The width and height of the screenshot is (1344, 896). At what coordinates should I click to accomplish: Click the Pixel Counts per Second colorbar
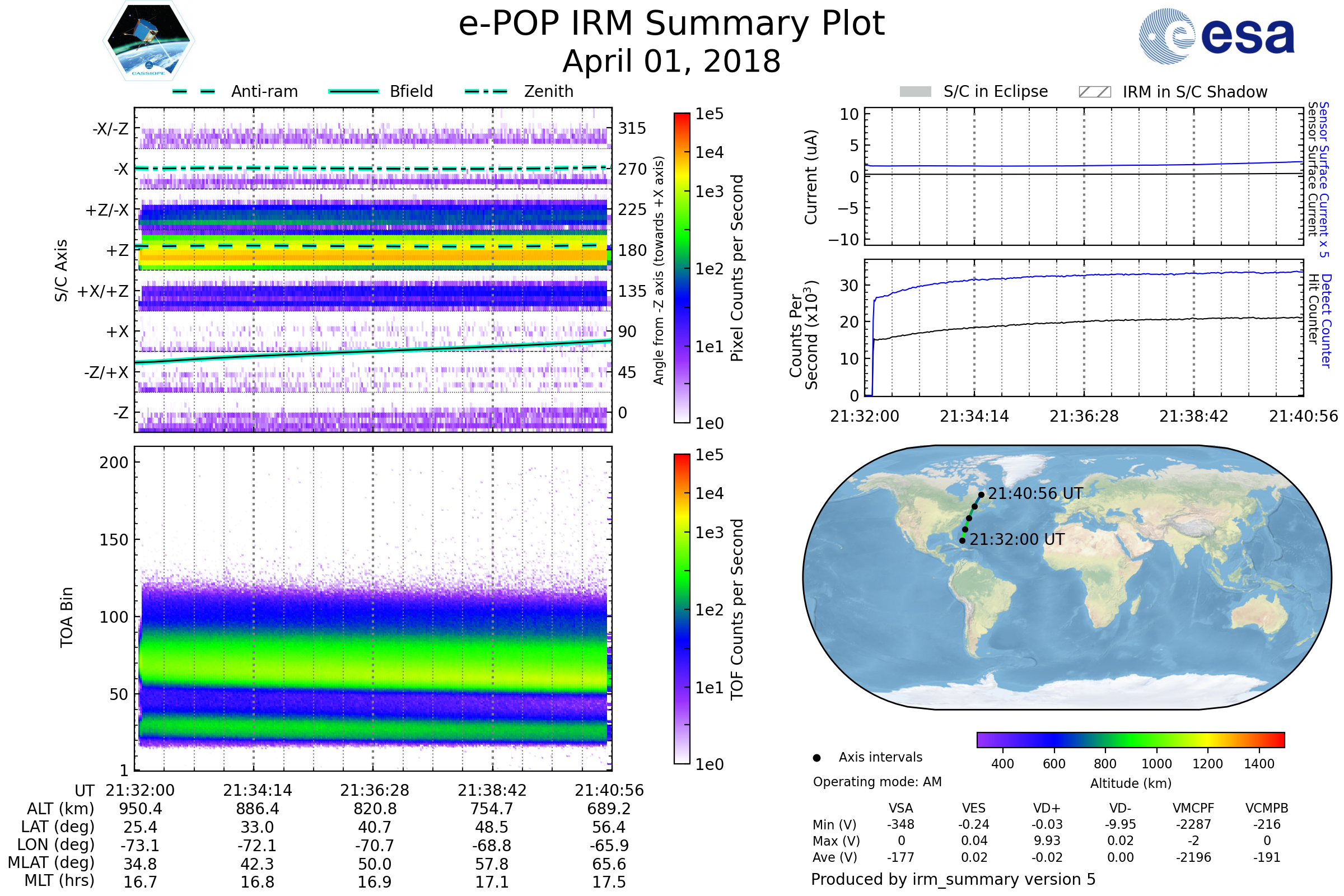coord(682,268)
